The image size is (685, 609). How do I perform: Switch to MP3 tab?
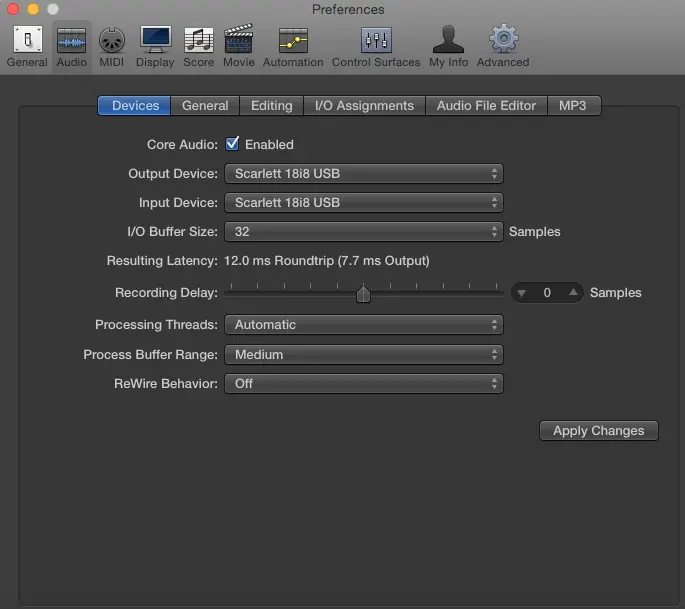point(574,106)
